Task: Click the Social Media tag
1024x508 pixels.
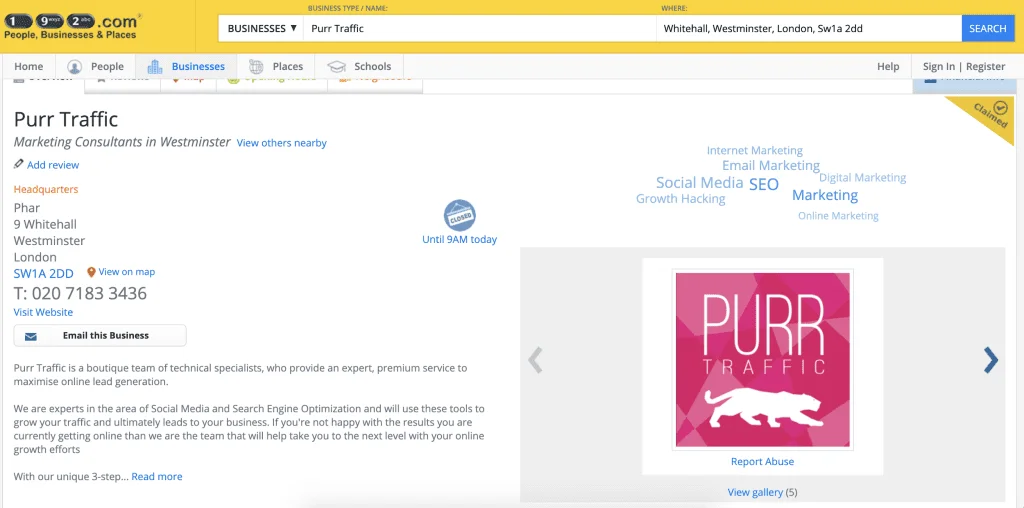Action: point(699,183)
